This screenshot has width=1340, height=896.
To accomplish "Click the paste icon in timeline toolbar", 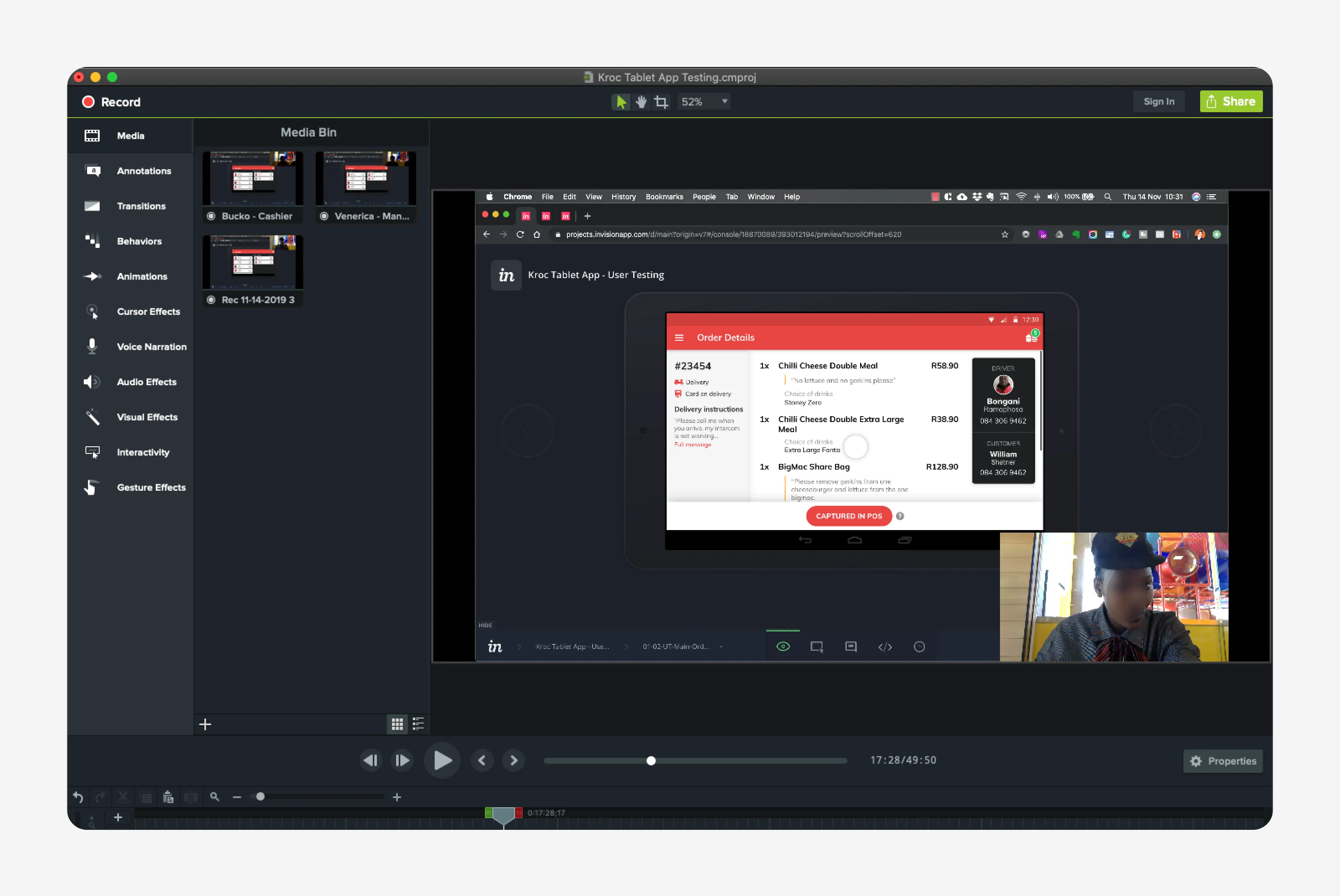I will point(168,797).
